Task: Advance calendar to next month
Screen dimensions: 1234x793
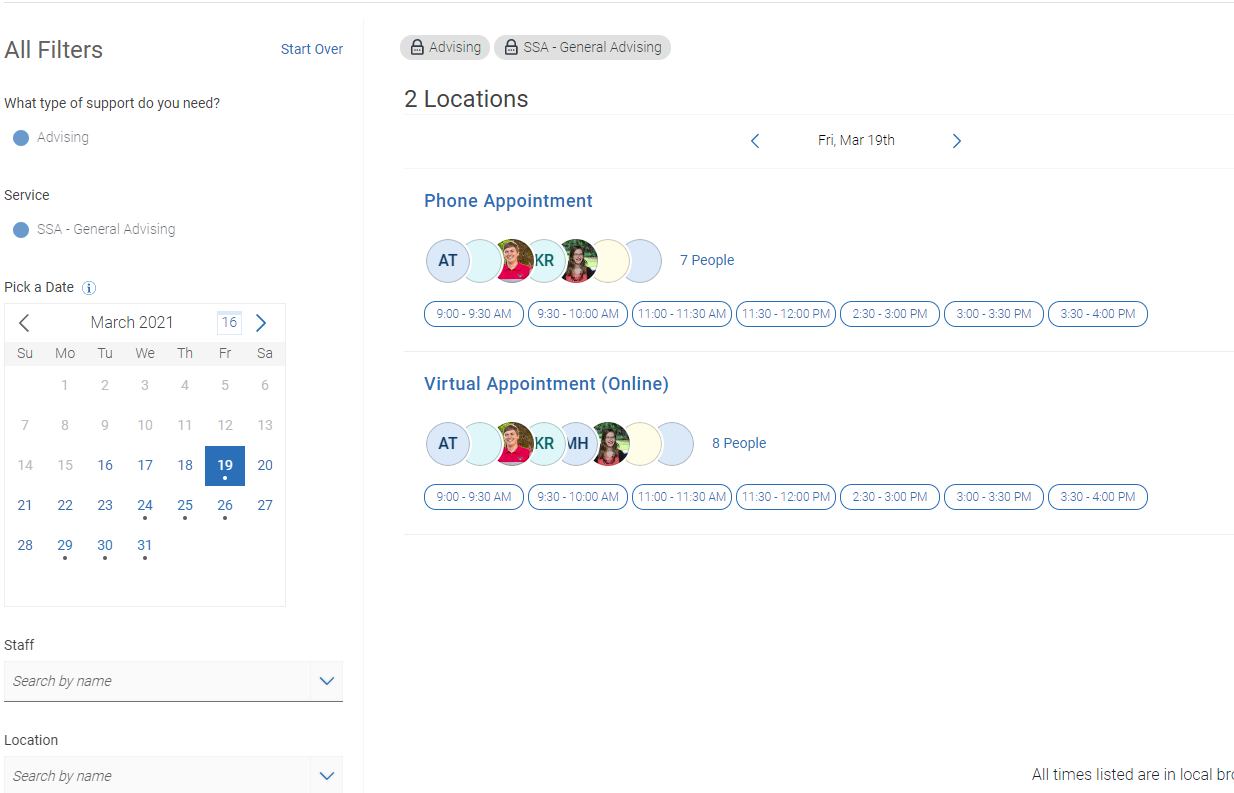Action: [x=261, y=323]
